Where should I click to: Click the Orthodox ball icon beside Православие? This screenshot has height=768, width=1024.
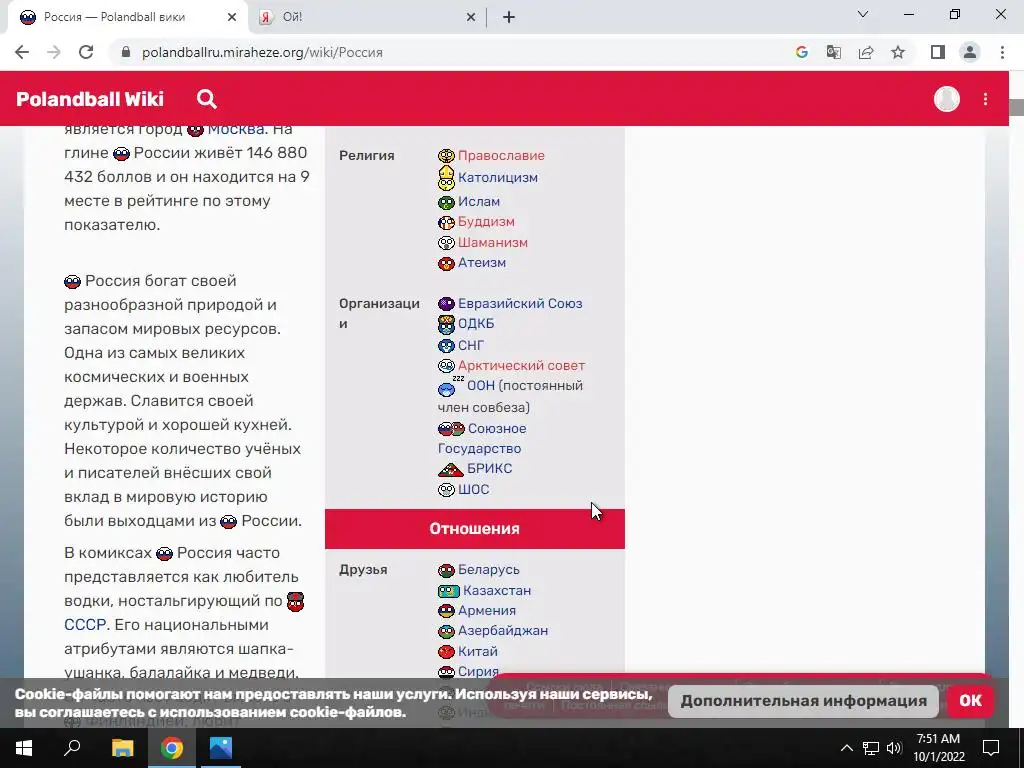point(446,155)
